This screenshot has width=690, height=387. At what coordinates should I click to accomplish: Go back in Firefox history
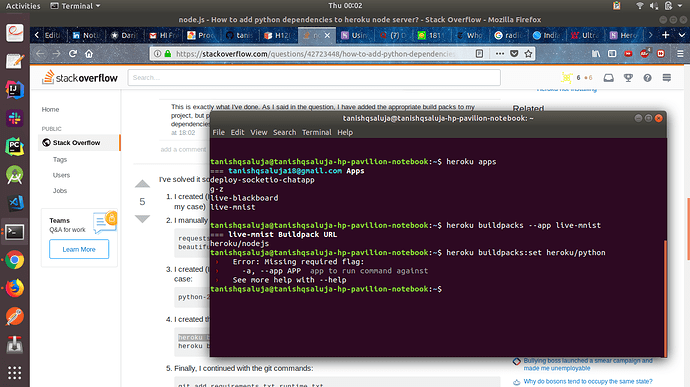pyautogui.click(x=40, y=54)
